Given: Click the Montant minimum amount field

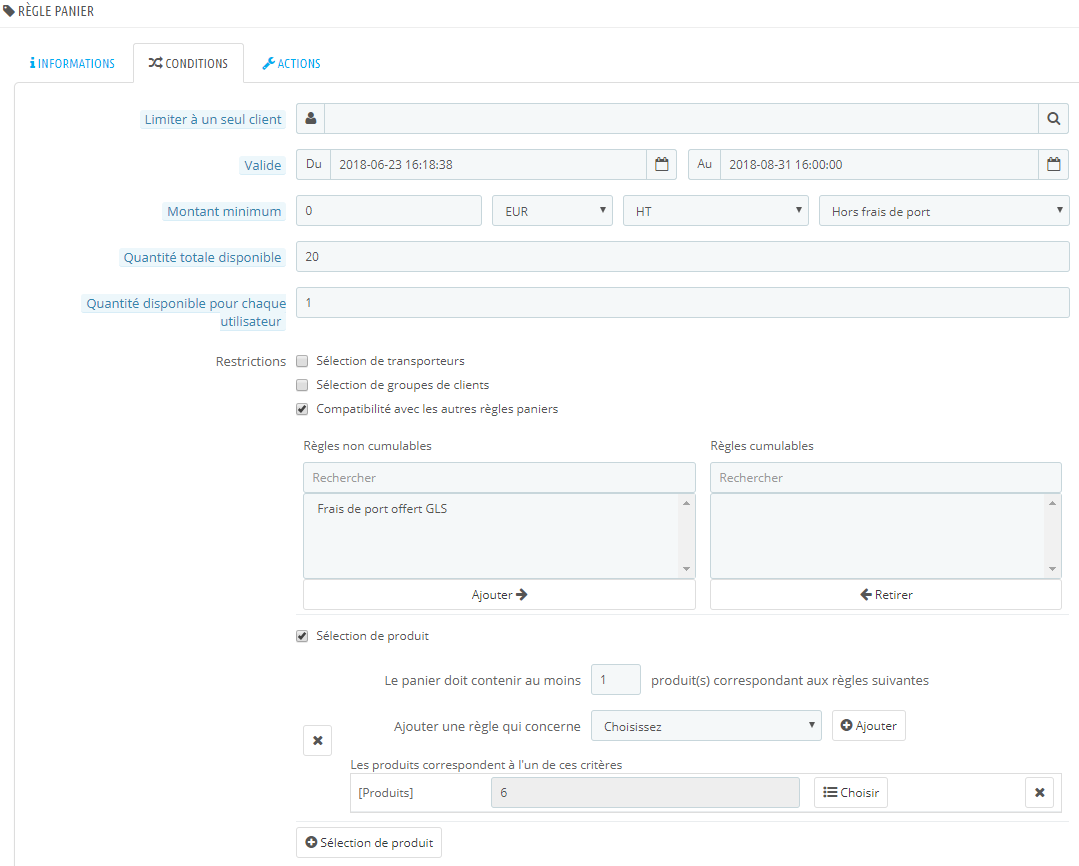Looking at the screenshot, I should [389, 211].
